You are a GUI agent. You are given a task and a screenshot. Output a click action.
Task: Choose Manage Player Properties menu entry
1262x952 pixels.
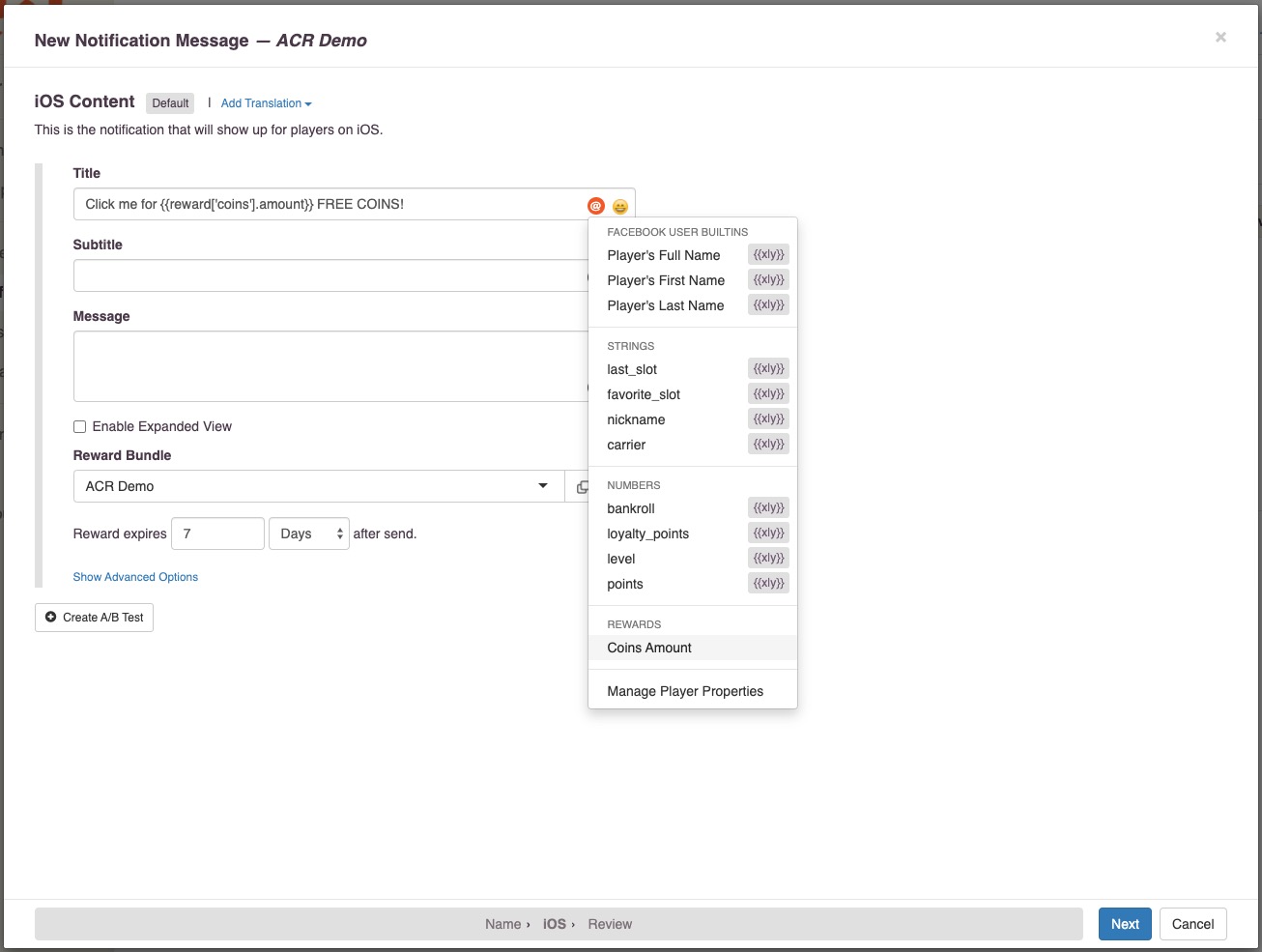point(685,691)
